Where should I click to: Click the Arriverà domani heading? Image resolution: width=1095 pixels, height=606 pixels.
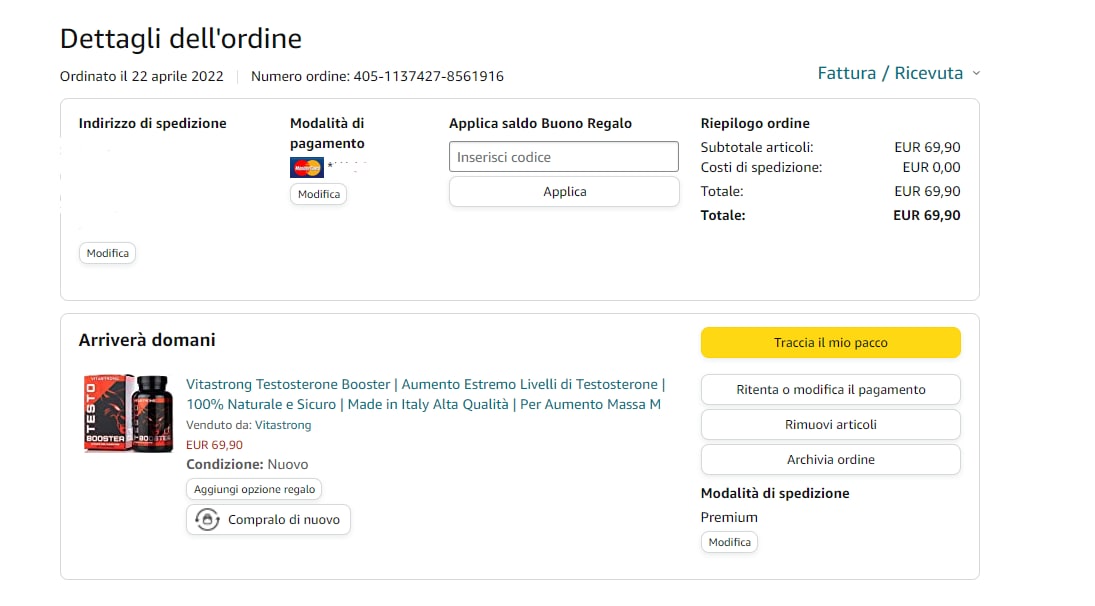(147, 340)
